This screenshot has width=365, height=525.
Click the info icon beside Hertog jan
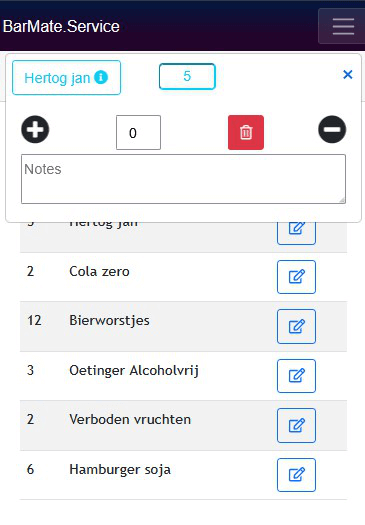pos(101,77)
